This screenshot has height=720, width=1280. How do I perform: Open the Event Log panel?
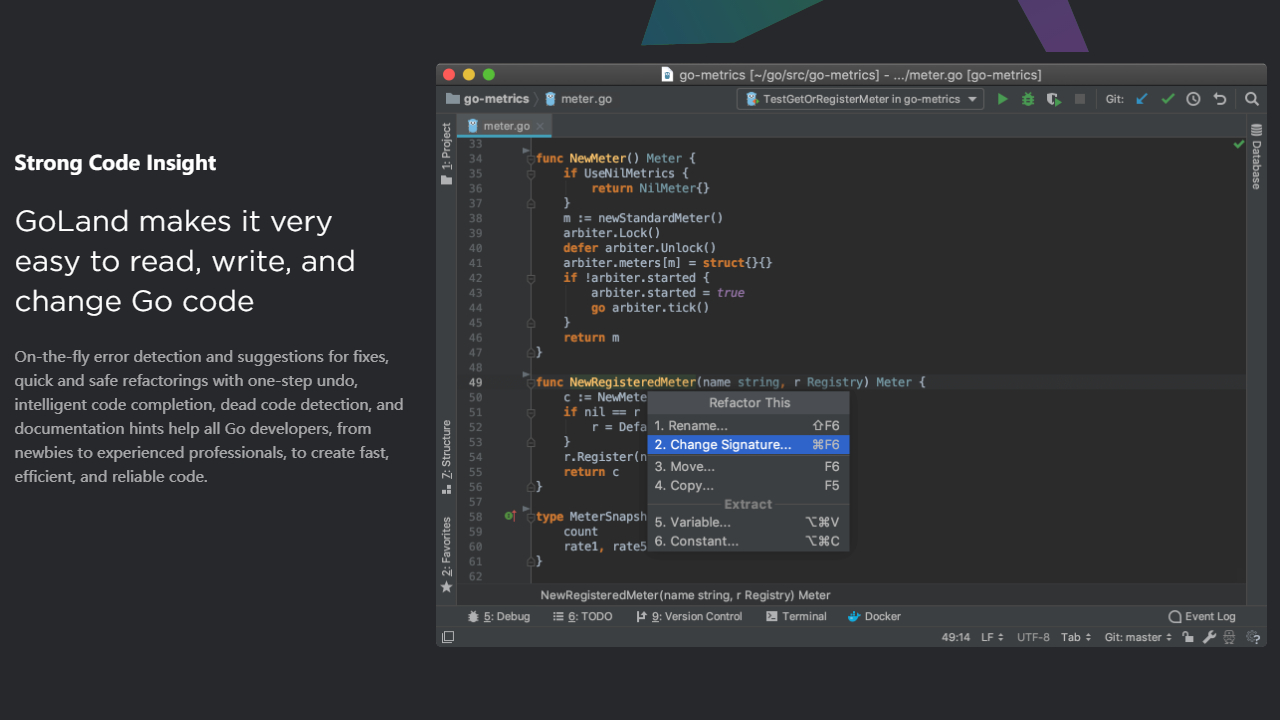[x=1202, y=616]
